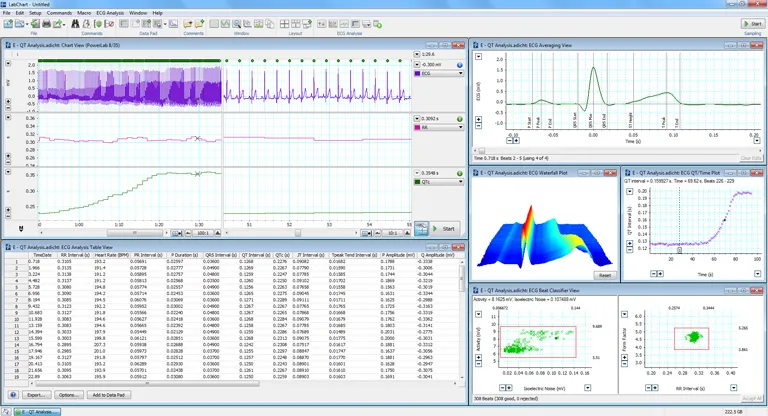The width and height of the screenshot is (768, 416).
Task: Click the green info icon on the QTc channel
Action: 459,173
